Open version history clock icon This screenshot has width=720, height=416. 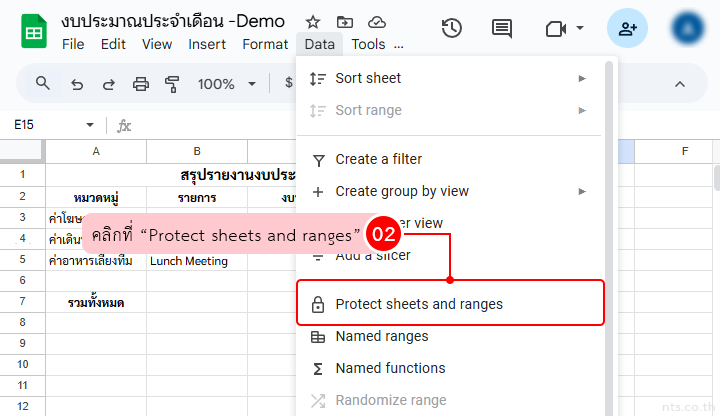[x=451, y=28]
